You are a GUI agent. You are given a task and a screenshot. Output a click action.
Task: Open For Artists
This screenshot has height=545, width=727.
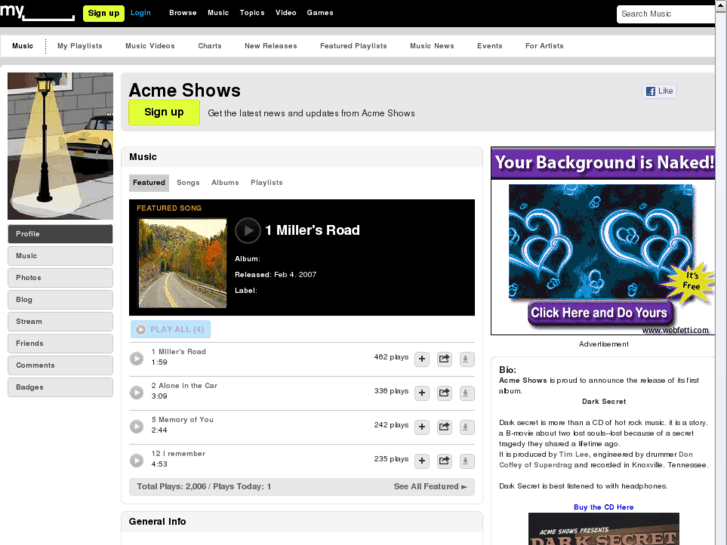[544, 46]
